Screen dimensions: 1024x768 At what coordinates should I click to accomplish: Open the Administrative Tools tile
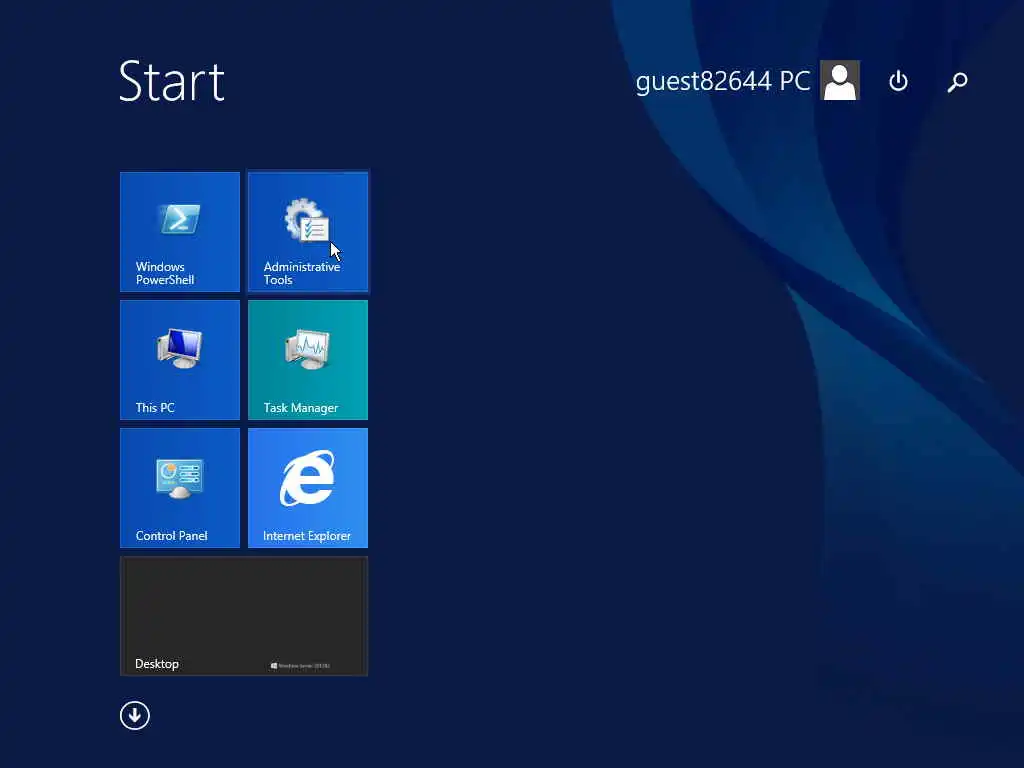(308, 232)
